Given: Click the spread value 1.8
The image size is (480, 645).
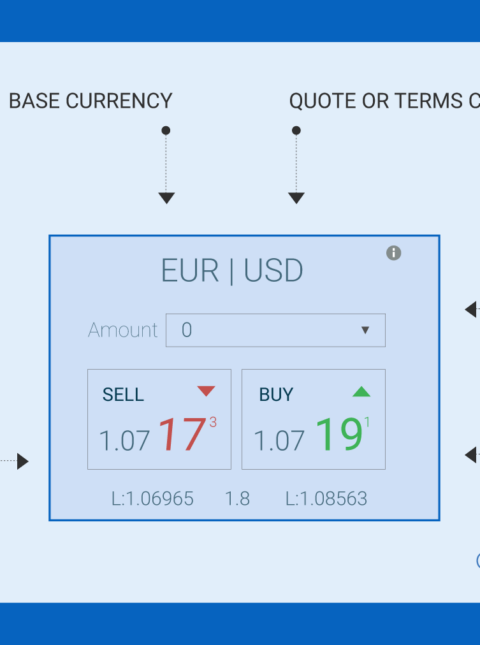Looking at the screenshot, I should point(237,499).
